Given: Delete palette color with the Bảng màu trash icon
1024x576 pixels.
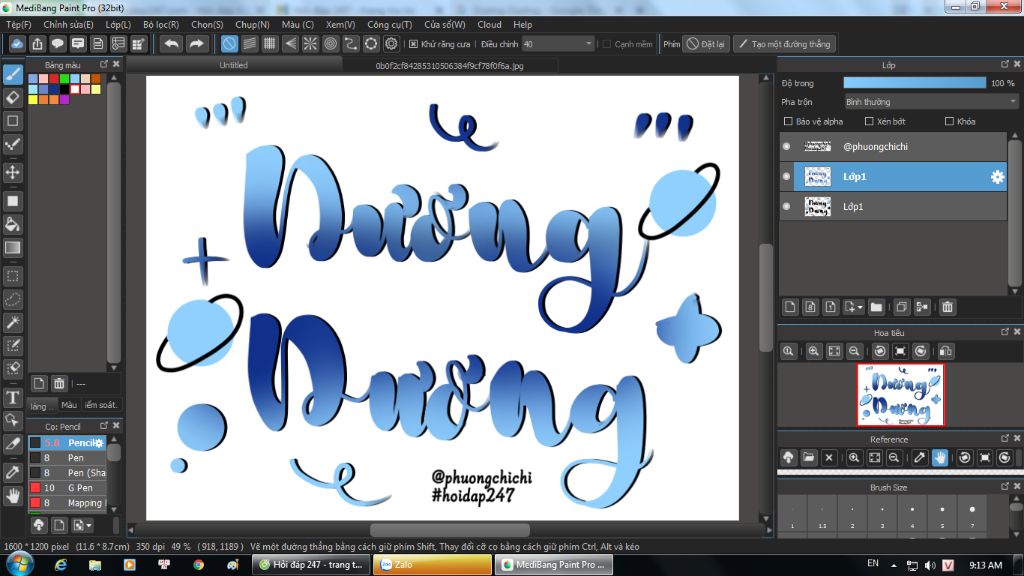Looking at the screenshot, I should (59, 383).
